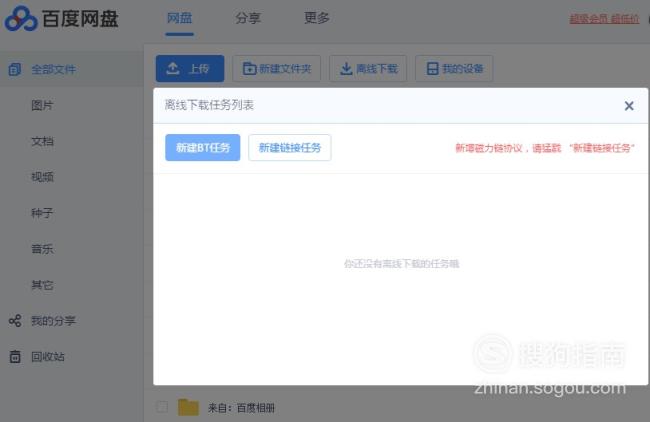Switch to the 分享 tab
The image size is (650, 422).
pyautogui.click(x=248, y=18)
